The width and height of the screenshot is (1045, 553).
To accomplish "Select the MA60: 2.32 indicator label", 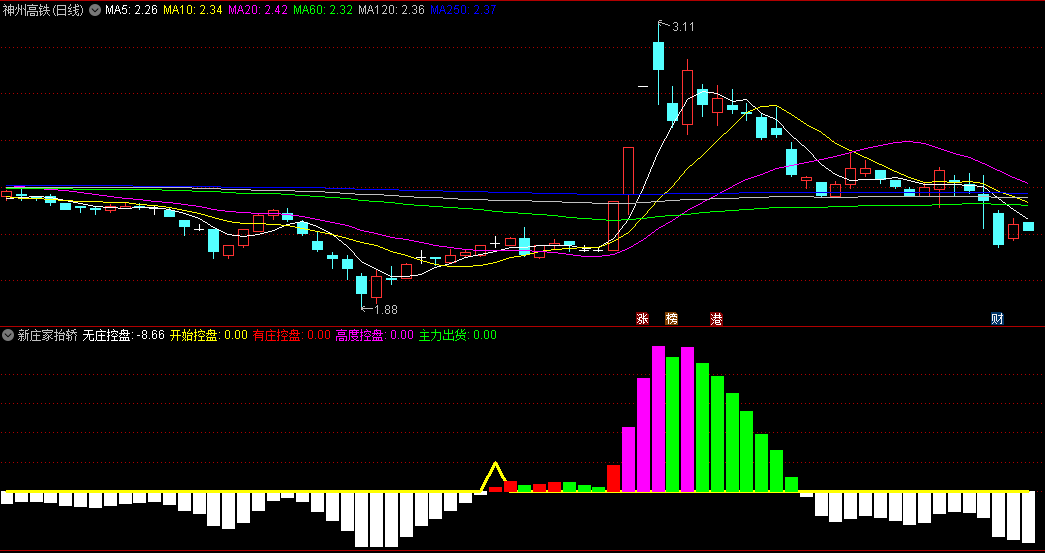I will [x=323, y=10].
